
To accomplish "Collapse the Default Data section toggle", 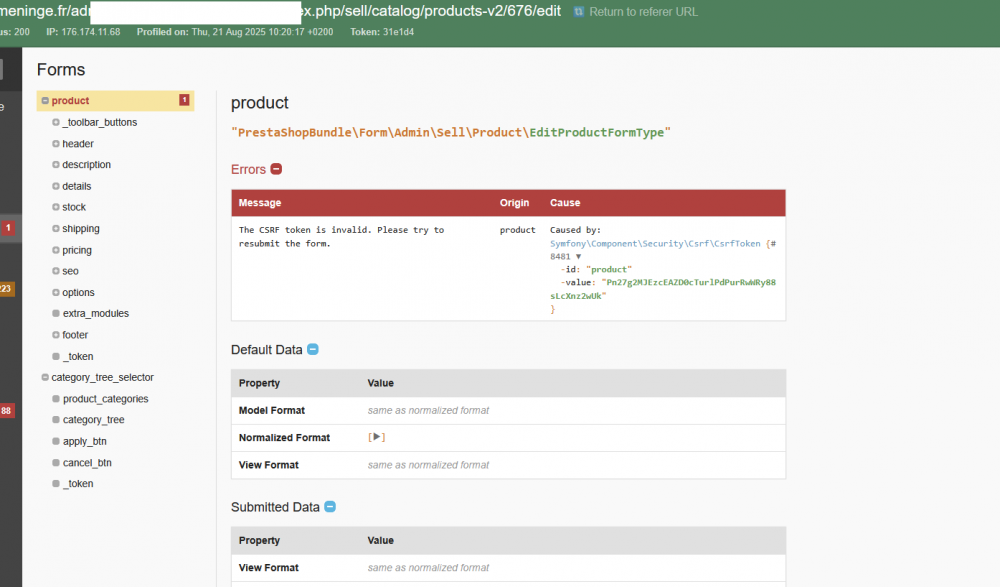I will pyautogui.click(x=312, y=350).
